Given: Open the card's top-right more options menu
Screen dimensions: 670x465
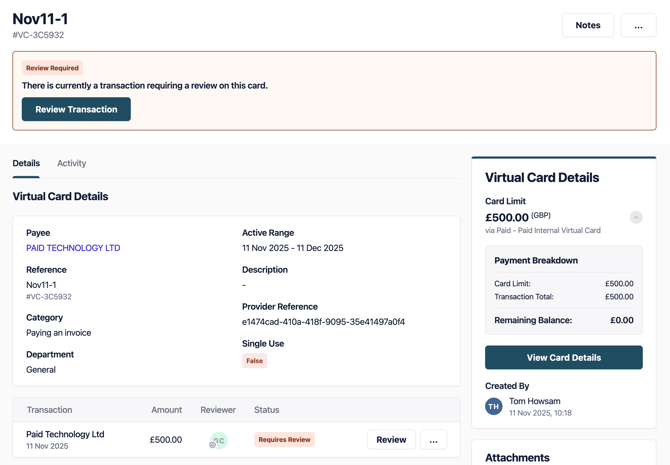Looking at the screenshot, I should [x=638, y=25].
